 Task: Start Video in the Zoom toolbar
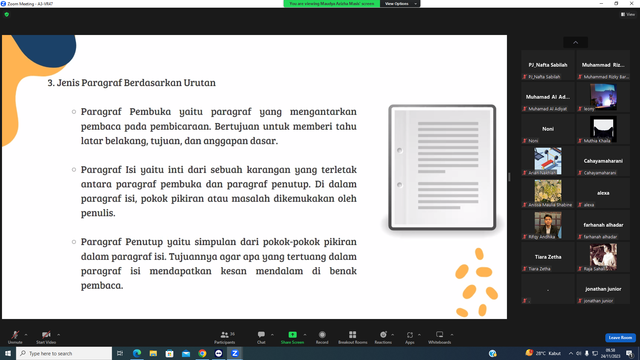(46, 337)
